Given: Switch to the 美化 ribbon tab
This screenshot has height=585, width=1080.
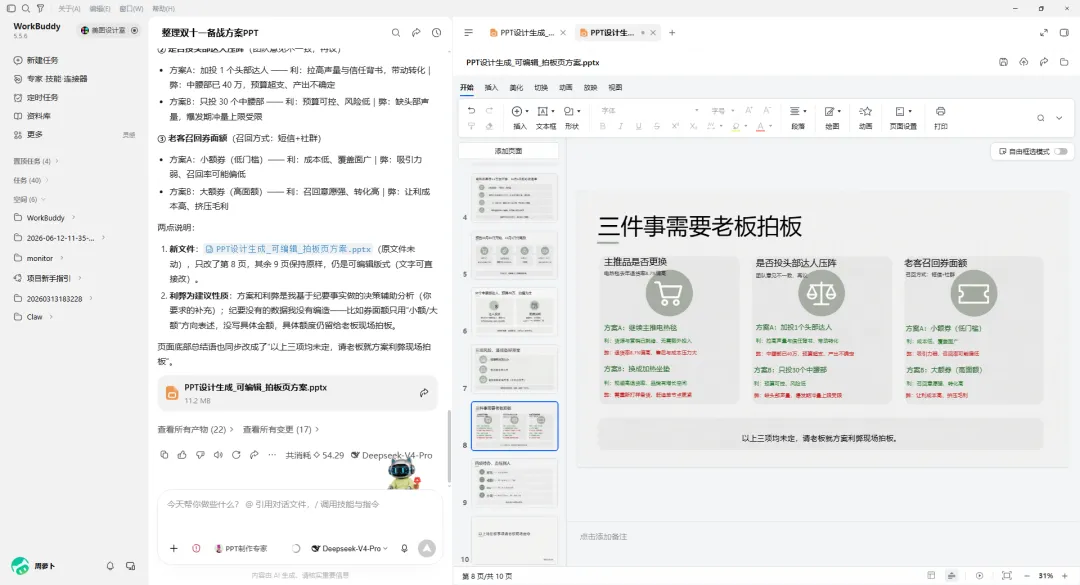Looking at the screenshot, I should (516, 88).
